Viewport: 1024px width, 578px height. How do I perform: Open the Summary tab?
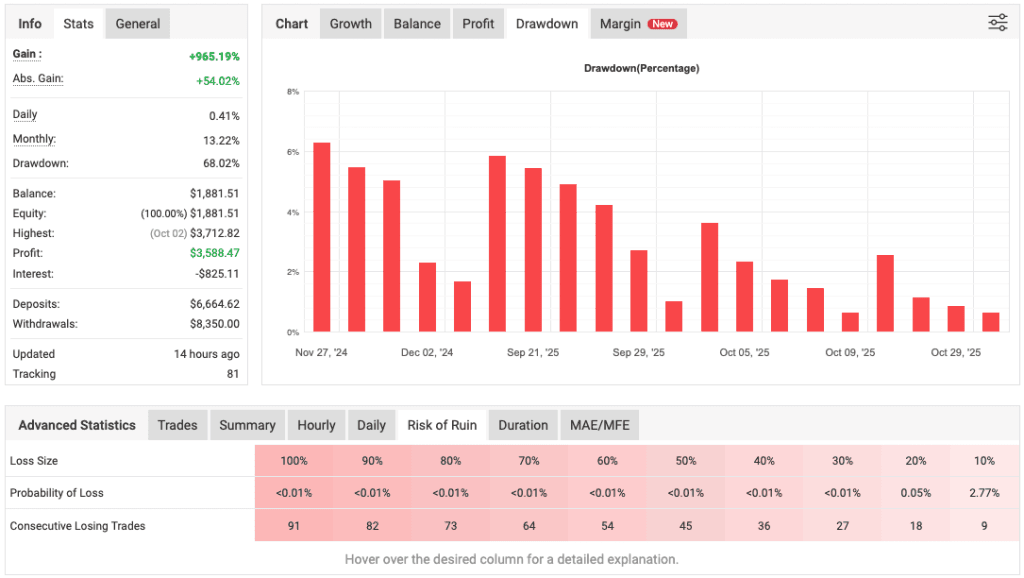[247, 425]
